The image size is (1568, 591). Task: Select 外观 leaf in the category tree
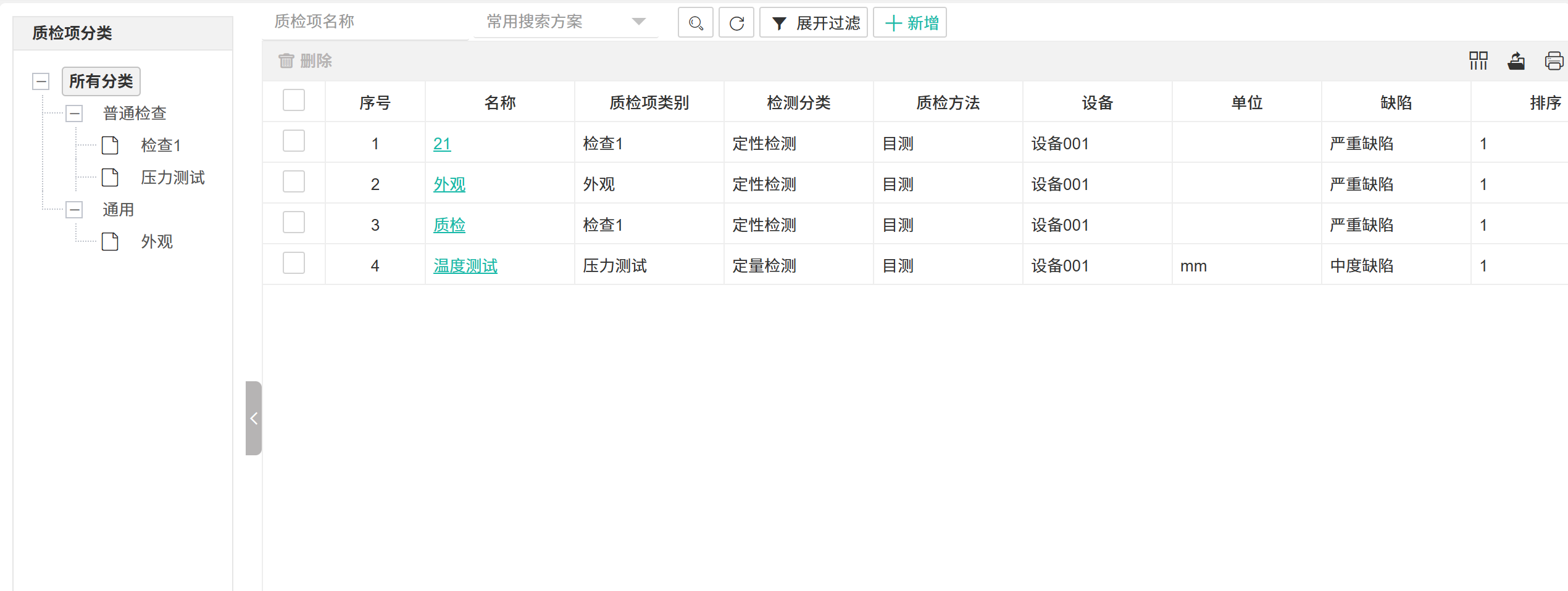[x=157, y=242]
